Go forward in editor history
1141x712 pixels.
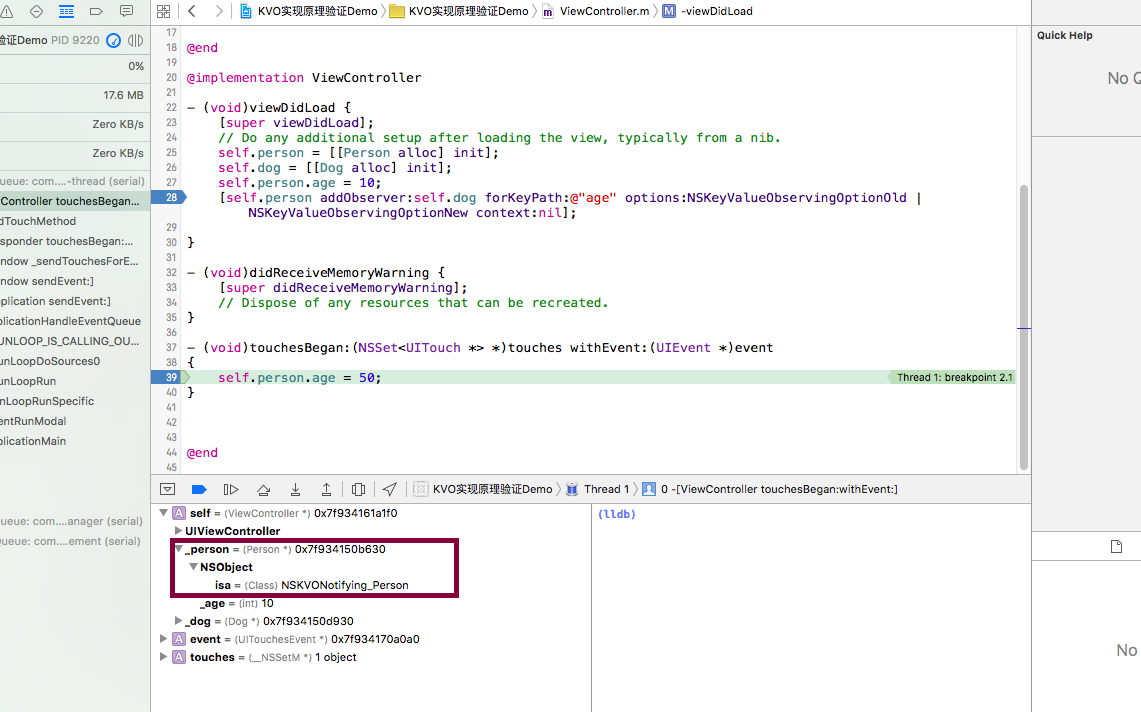tap(218, 11)
